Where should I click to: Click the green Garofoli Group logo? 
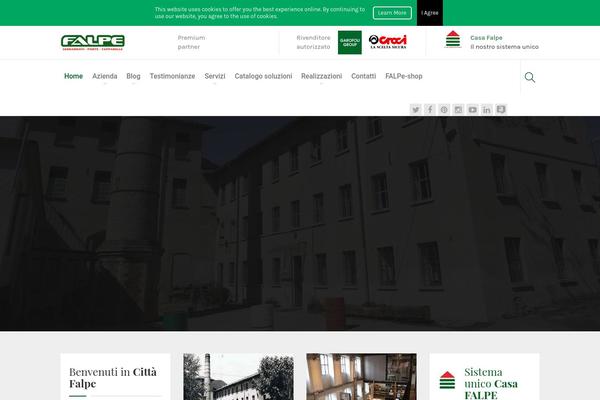click(350, 42)
